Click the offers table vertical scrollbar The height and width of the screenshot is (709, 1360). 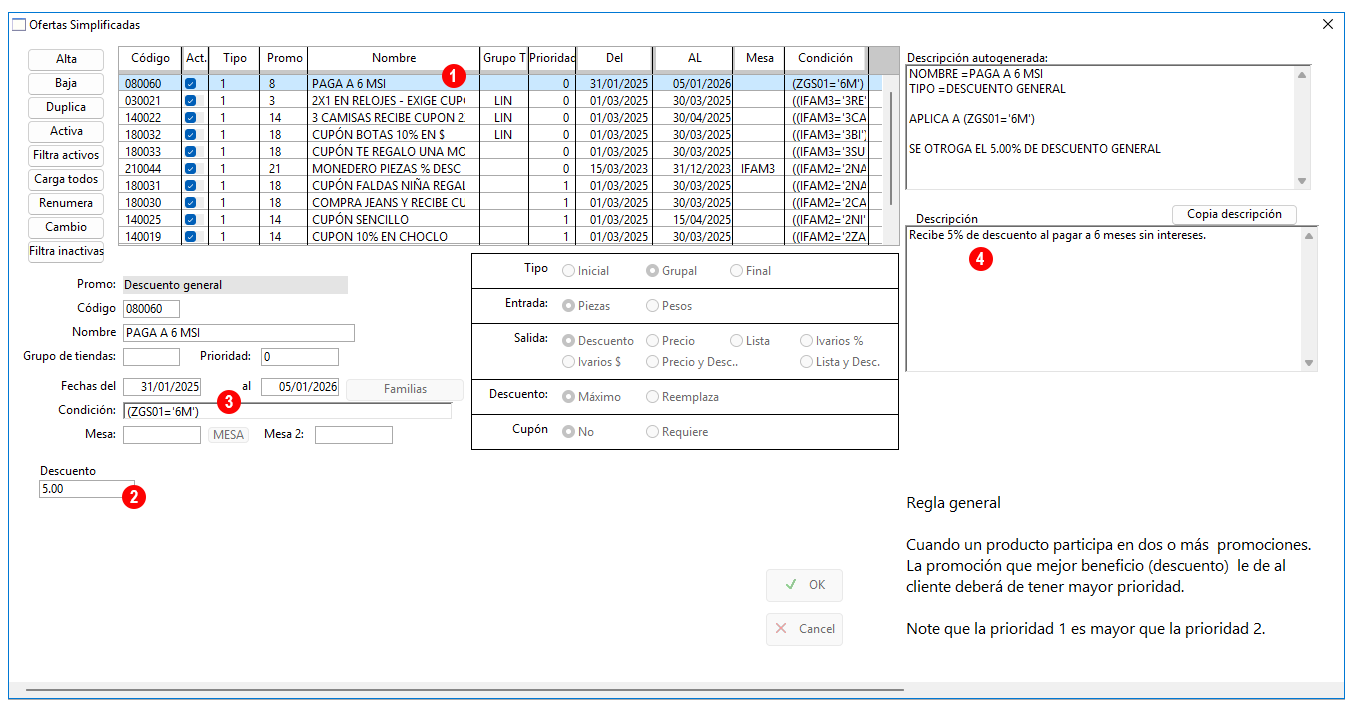(x=890, y=150)
